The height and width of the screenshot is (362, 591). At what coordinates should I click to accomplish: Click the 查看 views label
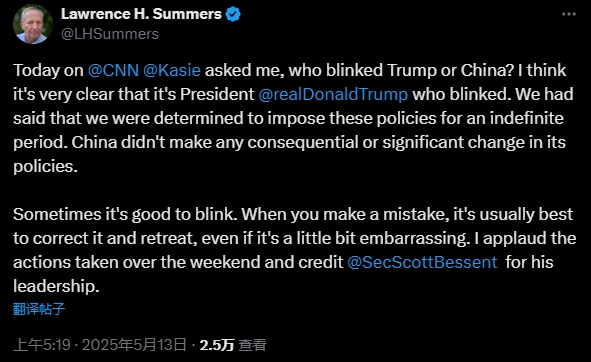tap(253, 345)
